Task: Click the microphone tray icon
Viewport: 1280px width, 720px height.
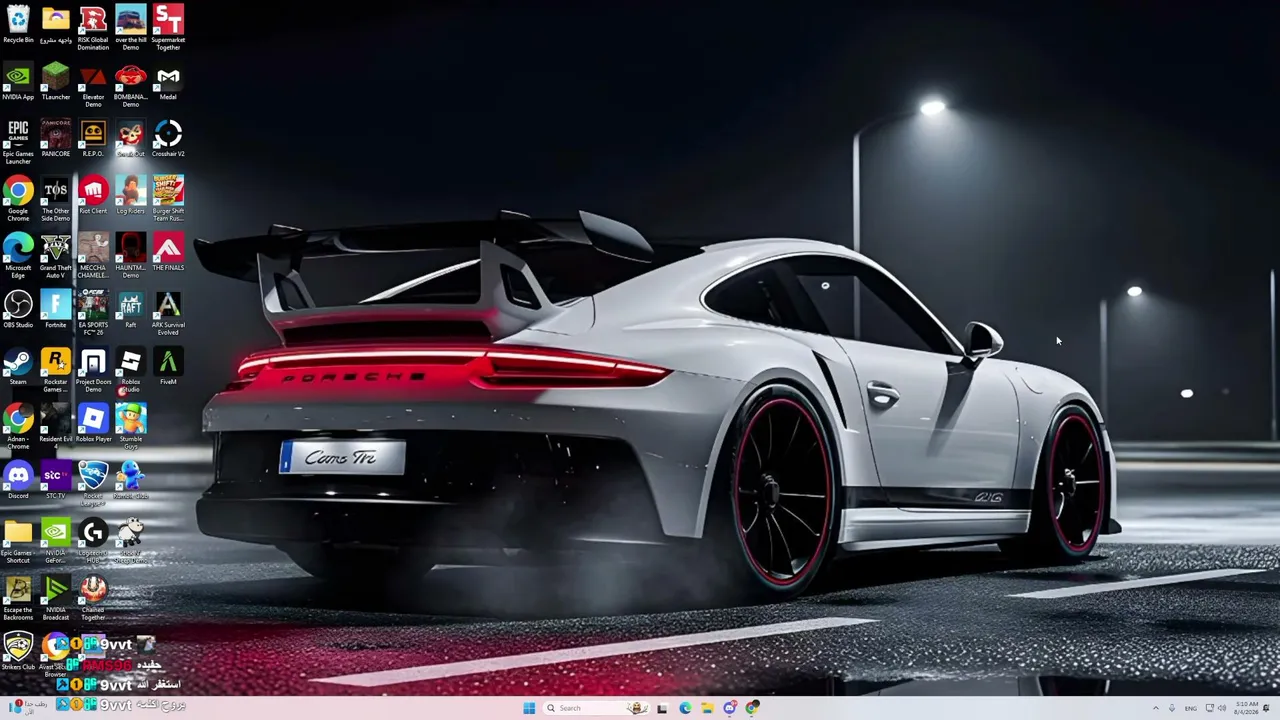Action: [1172, 708]
